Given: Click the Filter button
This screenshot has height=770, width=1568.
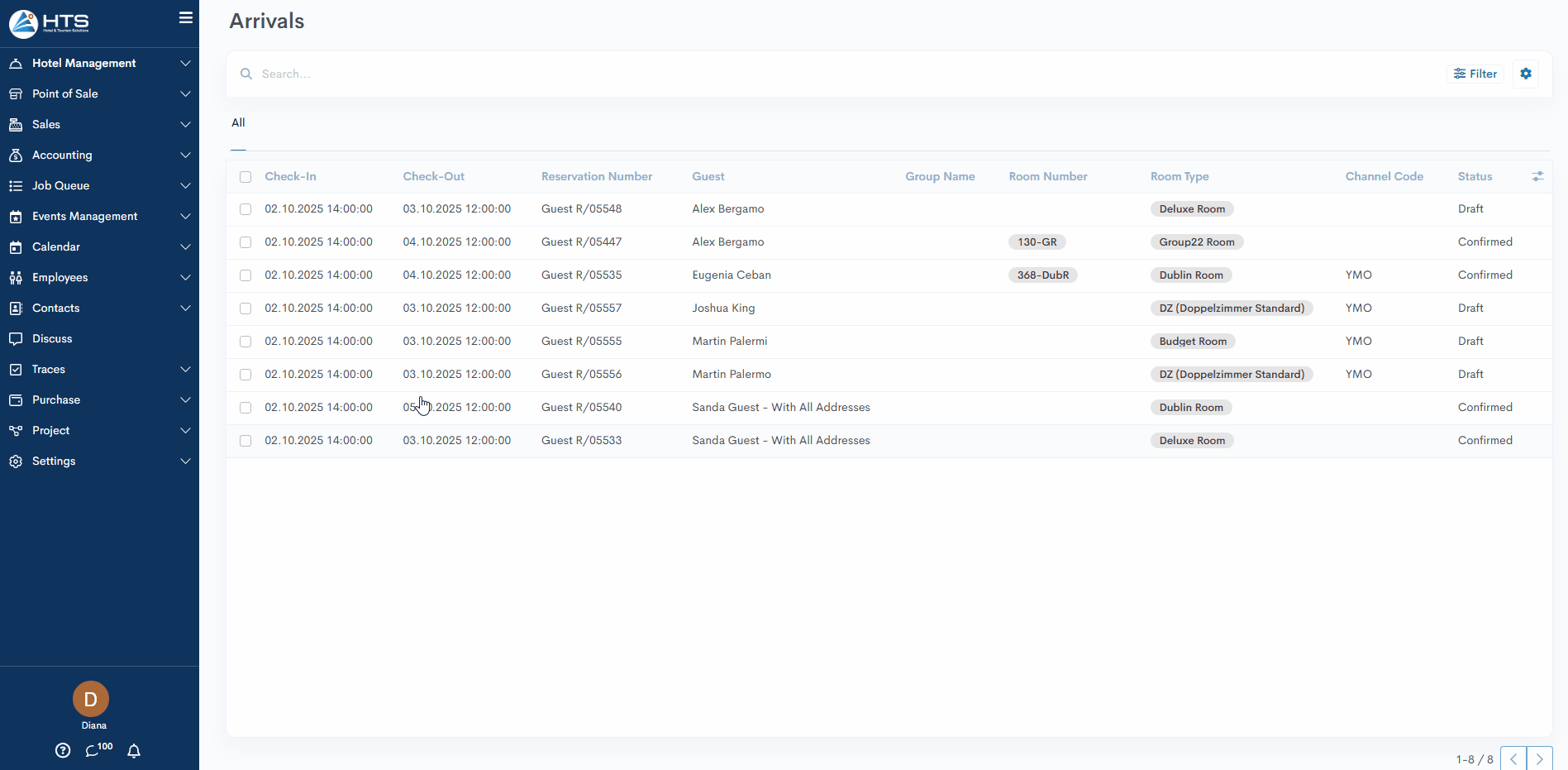Looking at the screenshot, I should click(1475, 74).
